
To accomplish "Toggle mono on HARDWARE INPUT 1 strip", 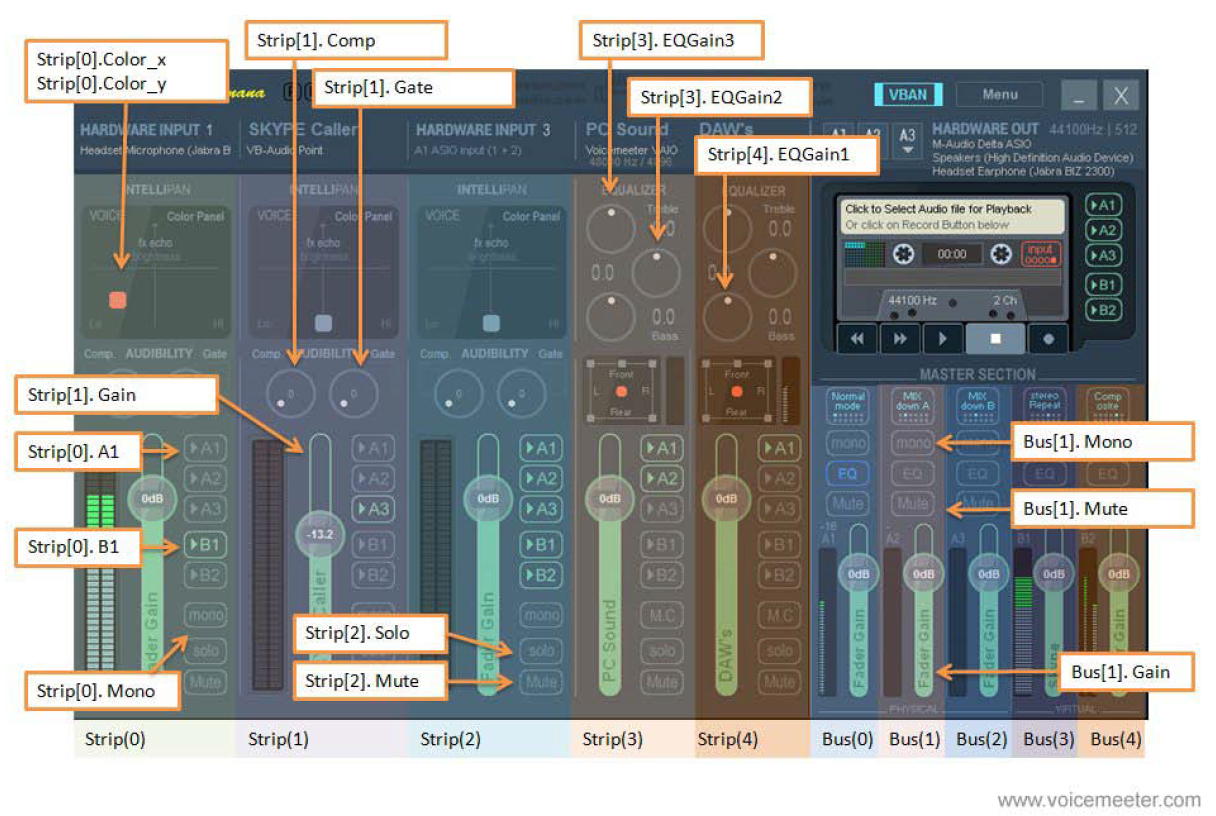I will click(205, 616).
